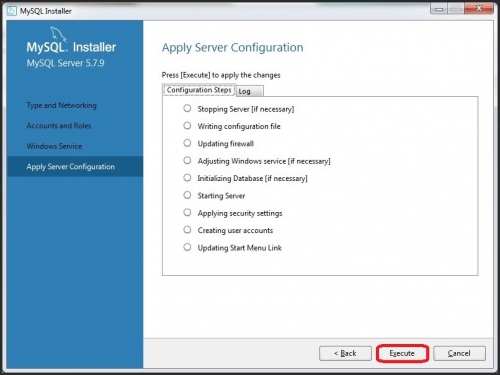The height and width of the screenshot is (375, 500).
Task: Open the Accounts and Roles step
Action: pos(59,126)
